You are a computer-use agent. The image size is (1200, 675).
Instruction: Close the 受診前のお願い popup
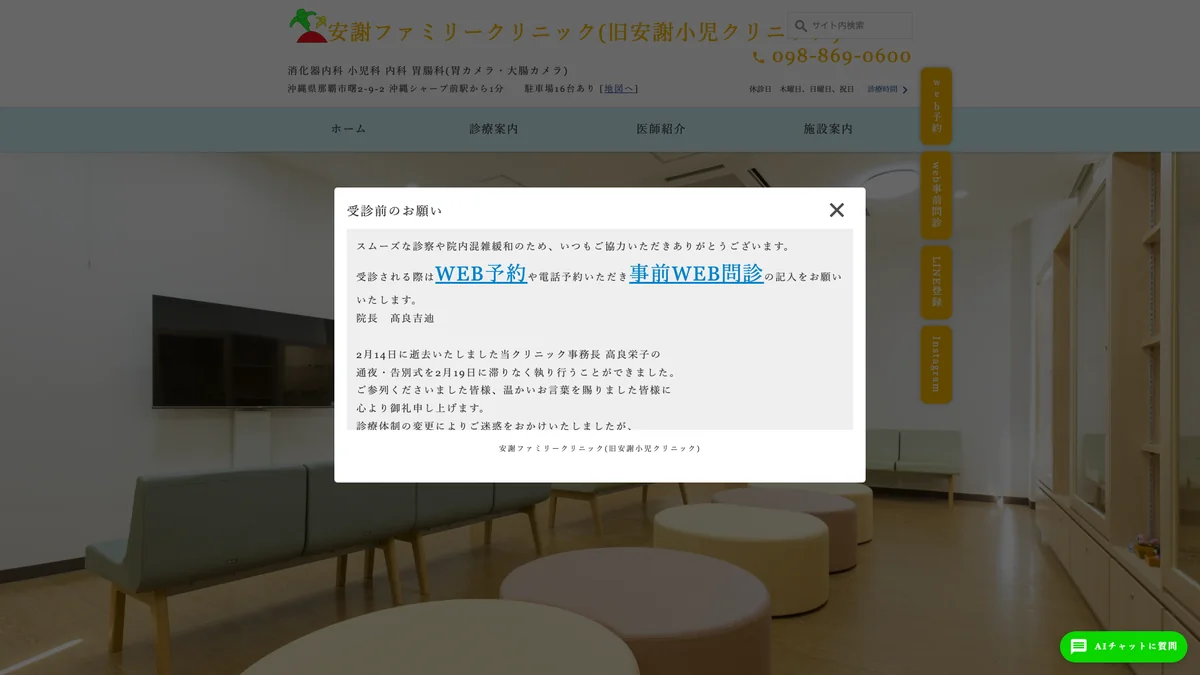point(836,210)
